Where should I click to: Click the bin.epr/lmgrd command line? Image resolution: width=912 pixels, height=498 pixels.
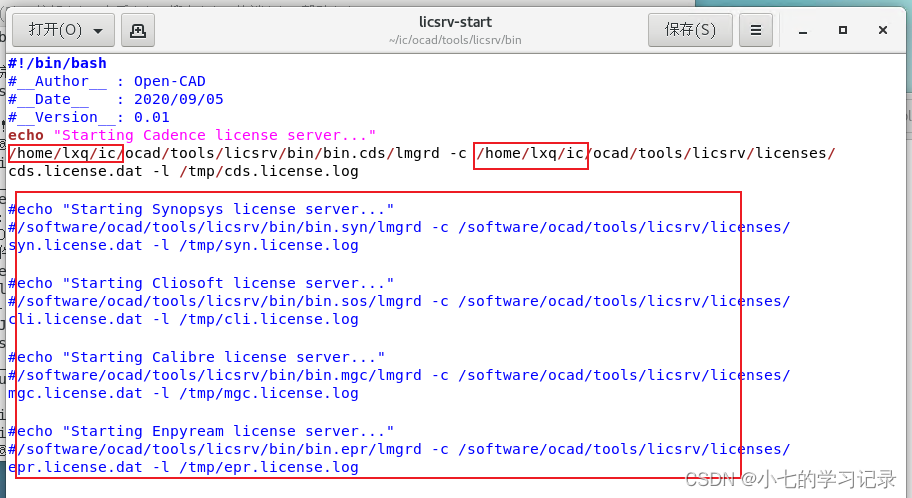point(399,449)
